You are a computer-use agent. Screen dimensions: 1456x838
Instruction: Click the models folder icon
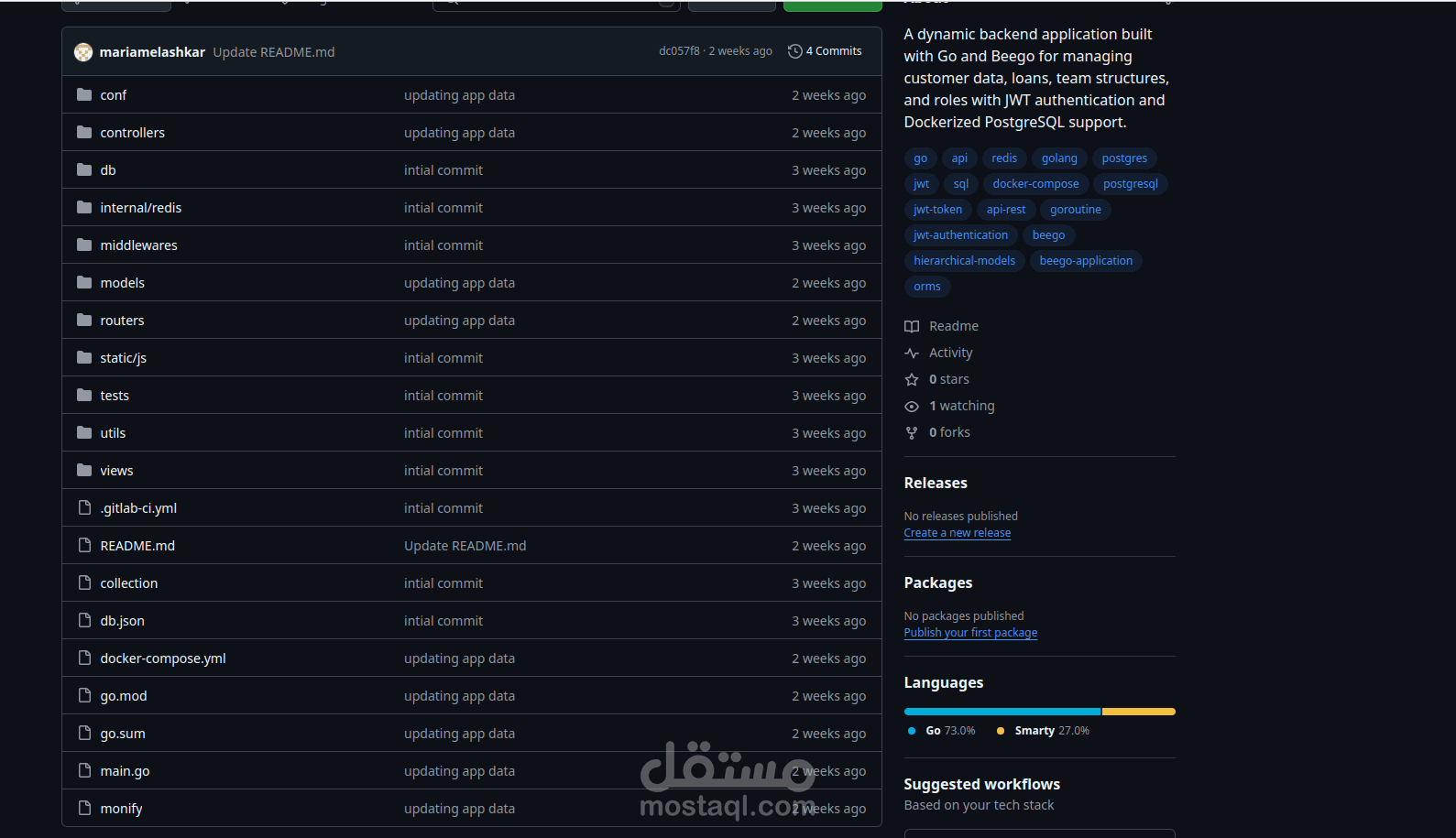coord(84,282)
